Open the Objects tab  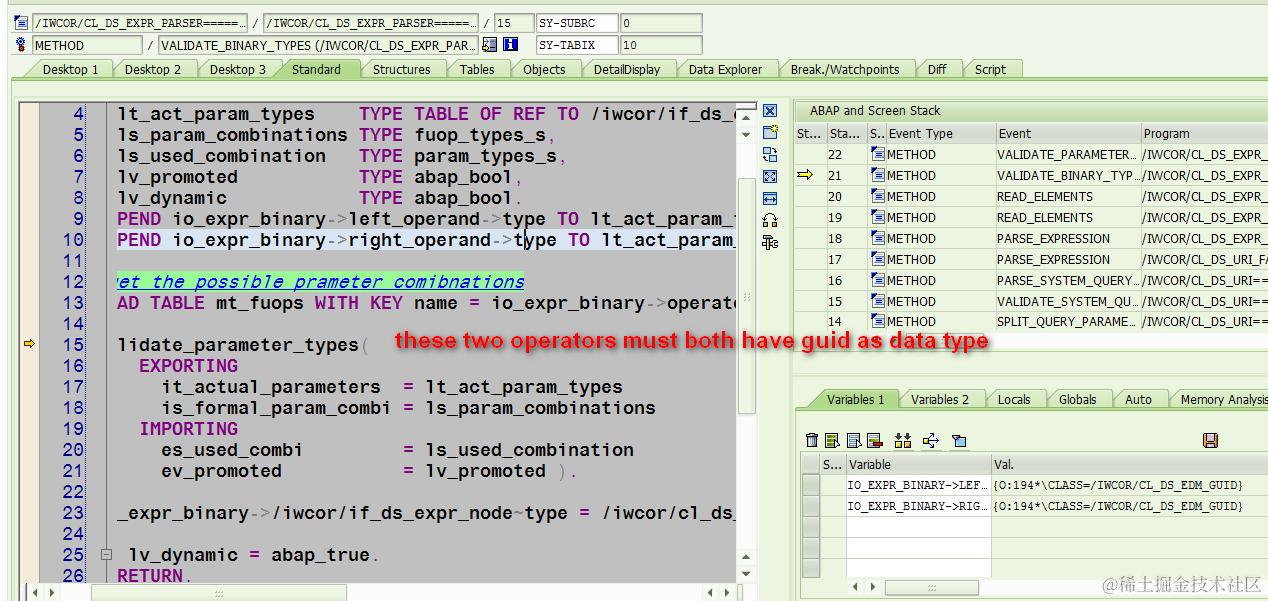(x=544, y=70)
